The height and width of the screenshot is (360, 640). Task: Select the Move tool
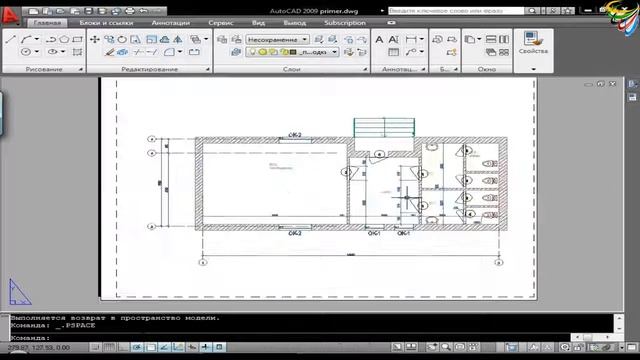click(x=95, y=40)
